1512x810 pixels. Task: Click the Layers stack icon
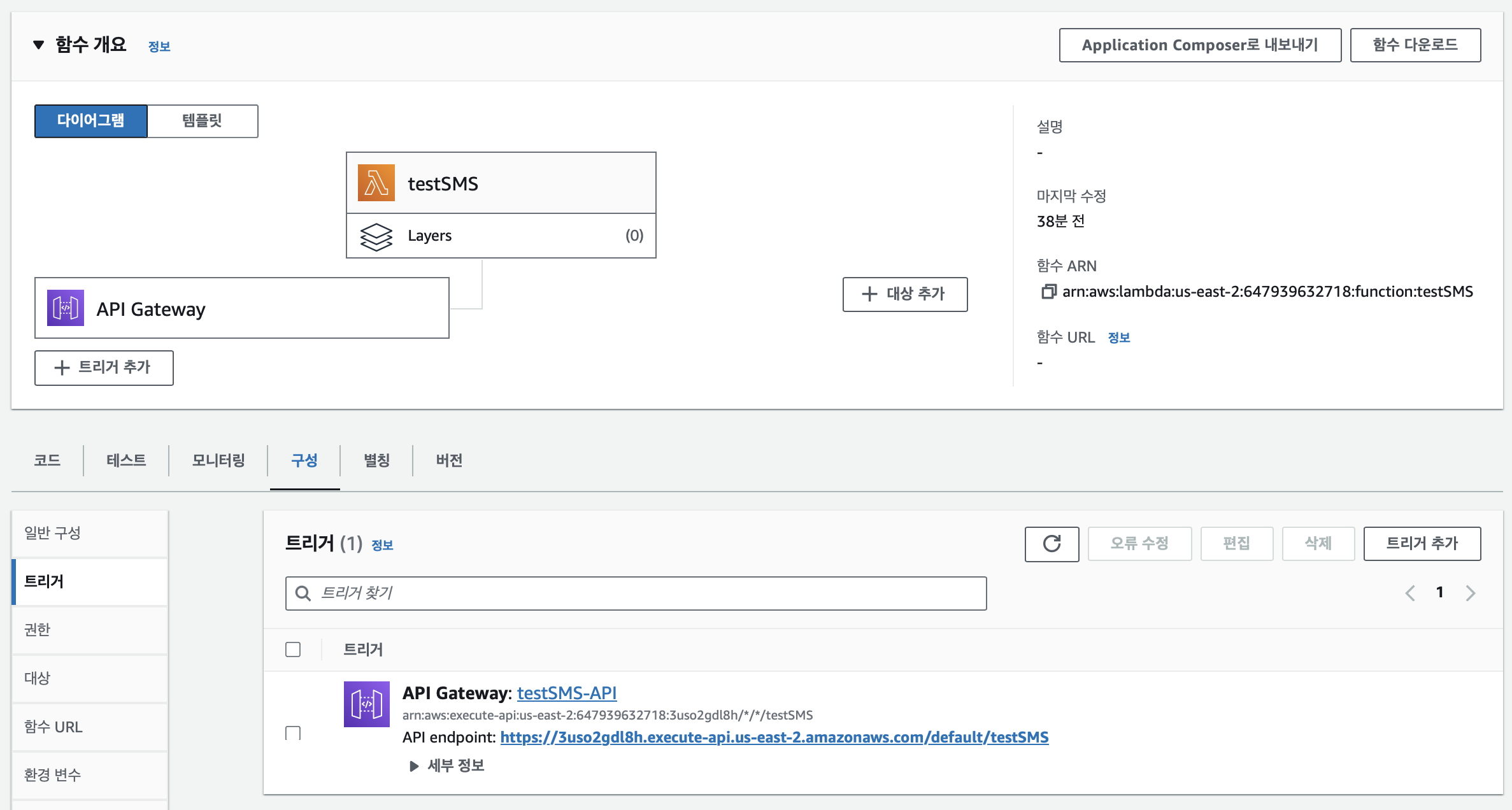click(x=376, y=236)
